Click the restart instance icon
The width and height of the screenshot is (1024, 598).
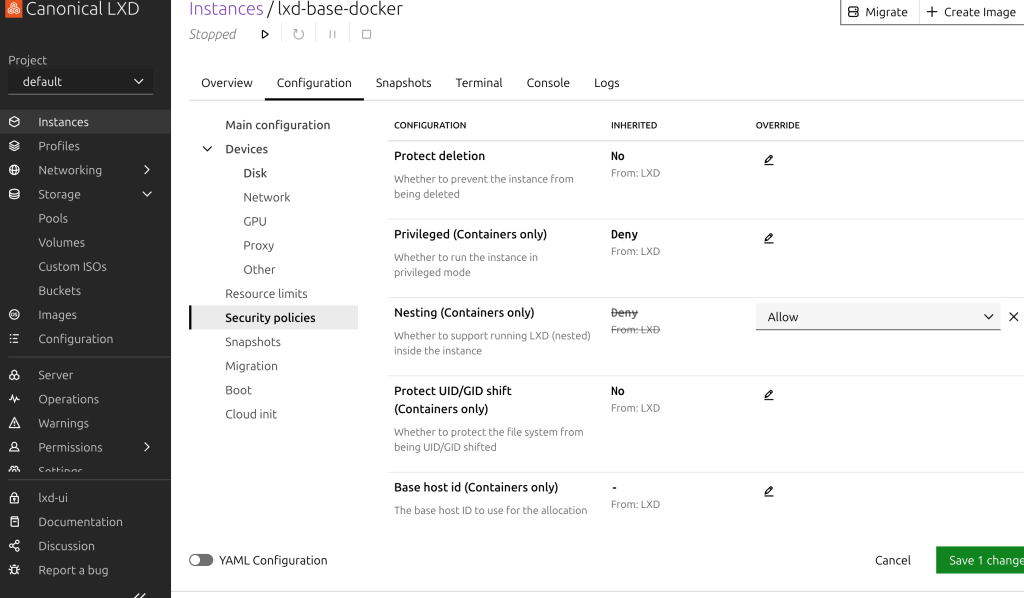[298, 34]
